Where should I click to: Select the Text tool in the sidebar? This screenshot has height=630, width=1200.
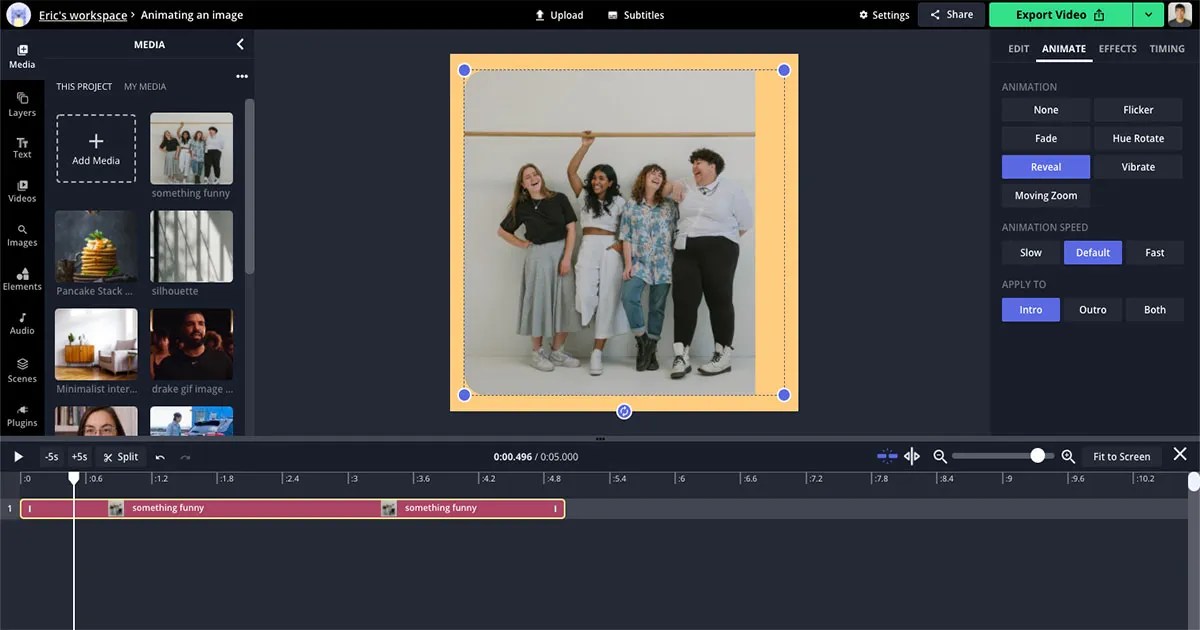(22, 147)
